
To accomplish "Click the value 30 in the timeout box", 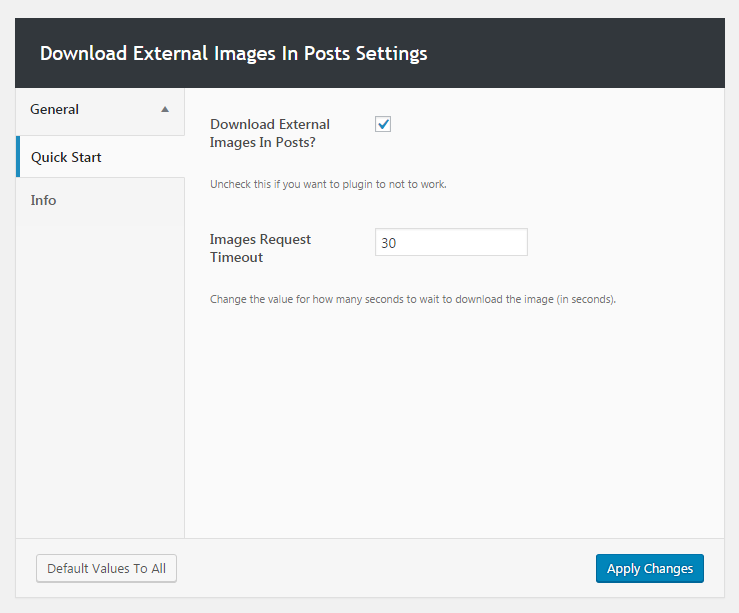I will 390,243.
